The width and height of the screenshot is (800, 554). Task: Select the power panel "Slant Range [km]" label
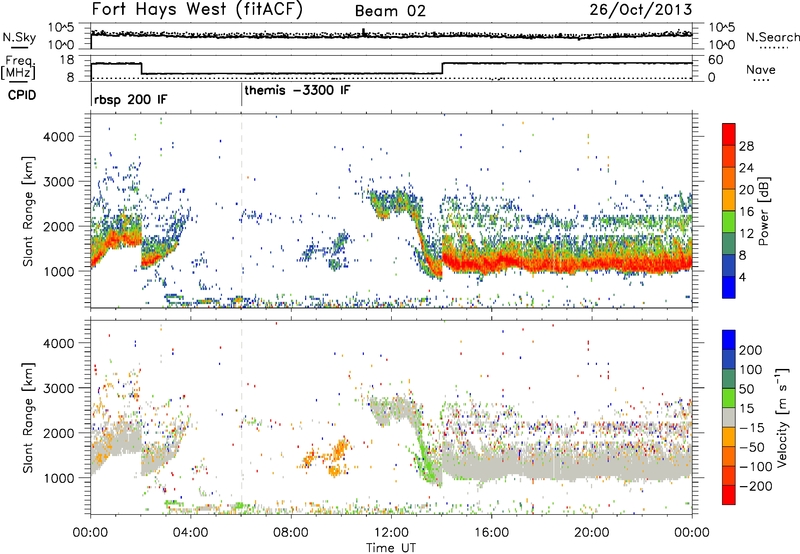[28, 211]
